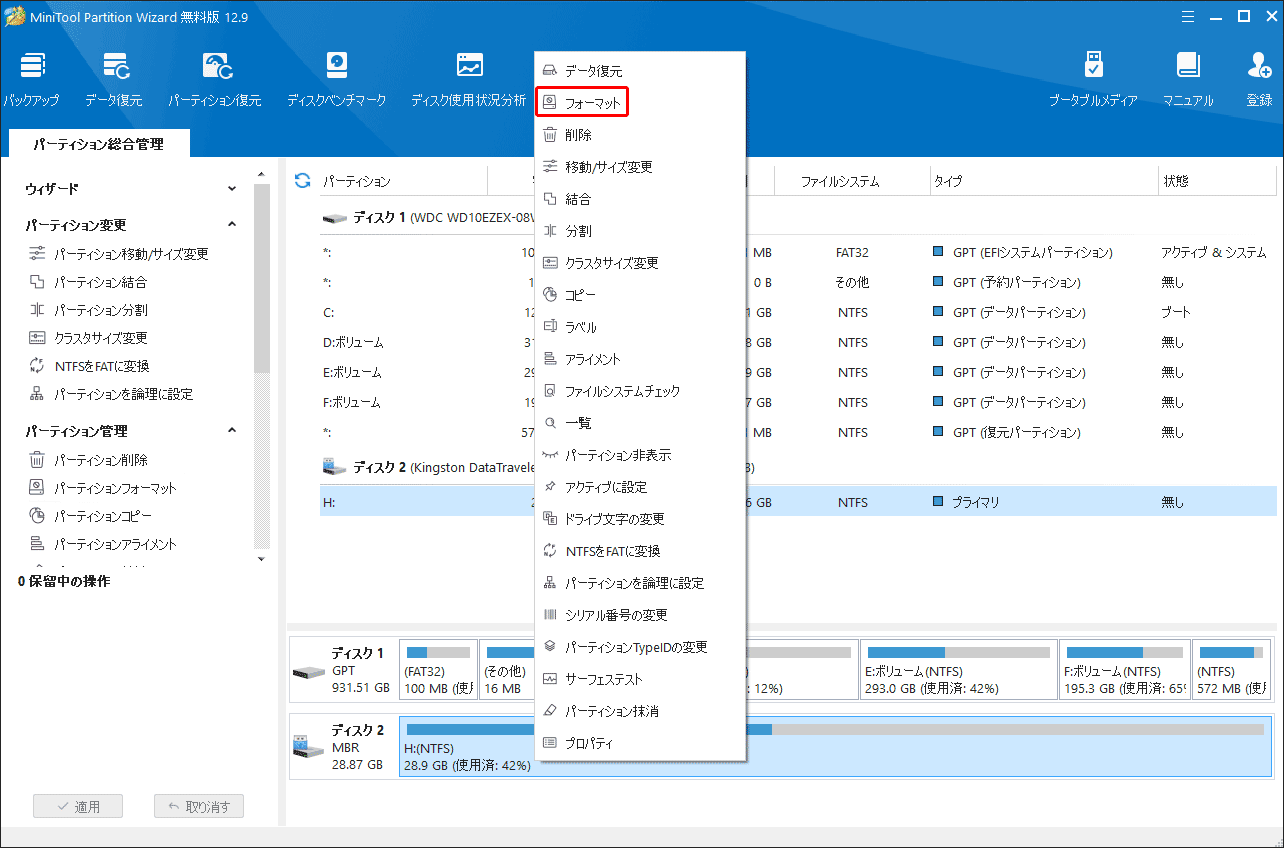Choose クラスタサイズ変更 in the context menu
This screenshot has height=848, width=1284.
pos(640,263)
